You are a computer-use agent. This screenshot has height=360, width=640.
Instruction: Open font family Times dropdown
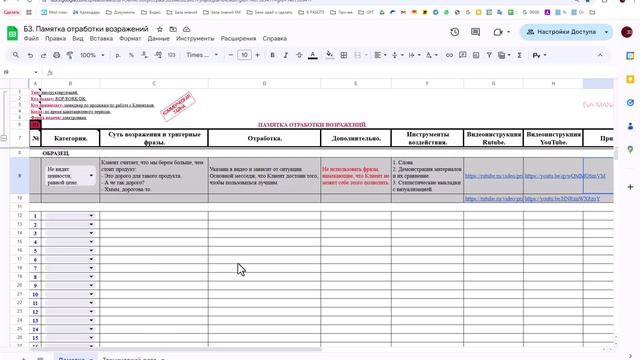(x=202, y=55)
